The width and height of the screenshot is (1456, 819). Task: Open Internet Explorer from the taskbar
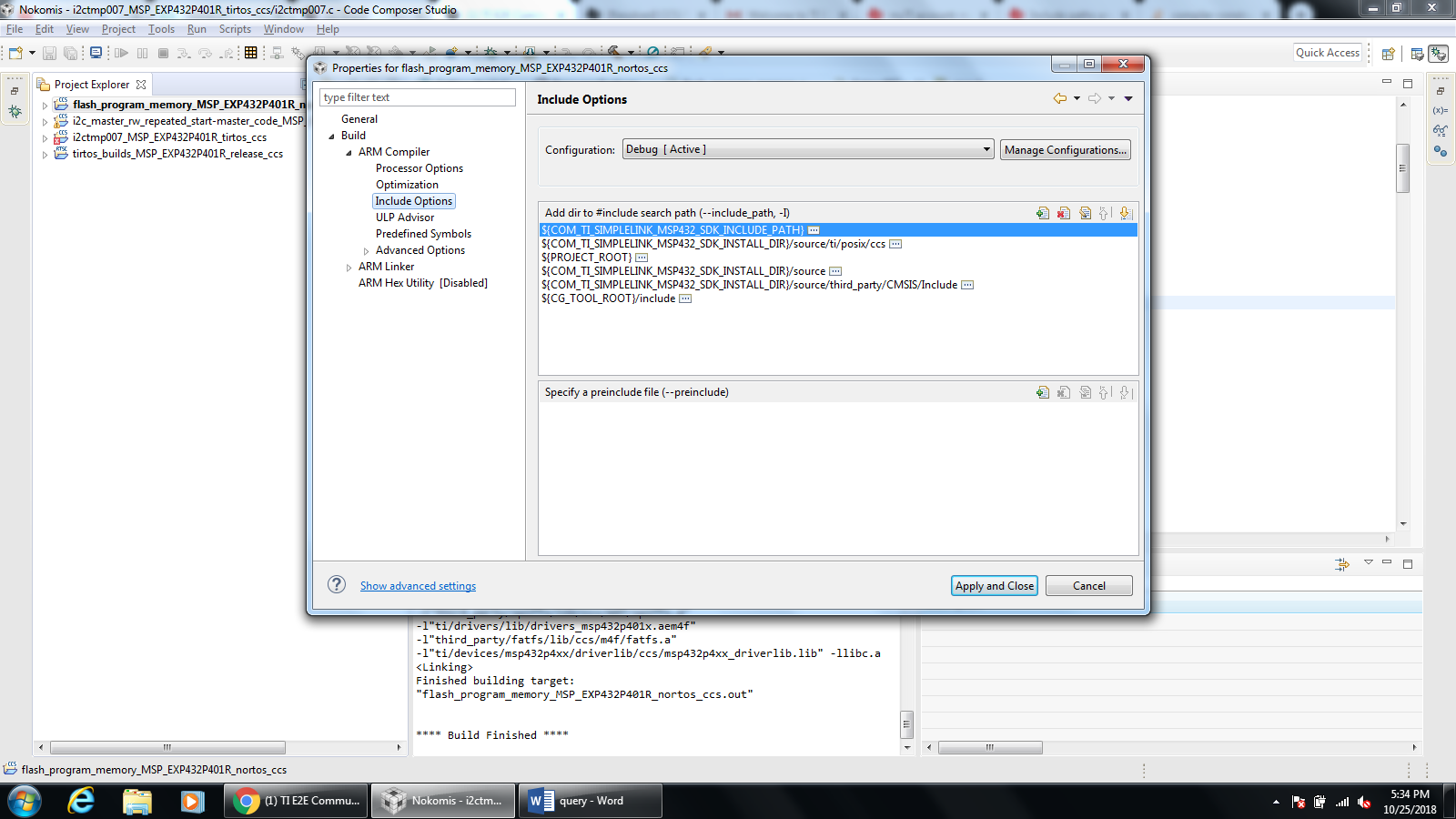pyautogui.click(x=81, y=801)
